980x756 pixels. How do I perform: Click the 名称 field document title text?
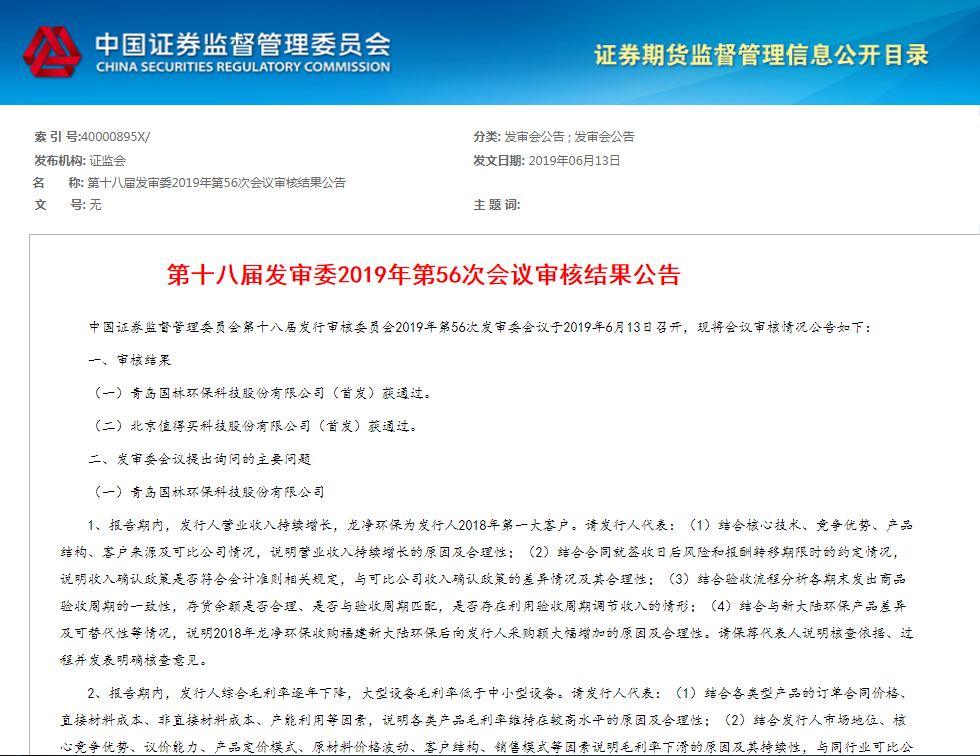[x=216, y=182]
